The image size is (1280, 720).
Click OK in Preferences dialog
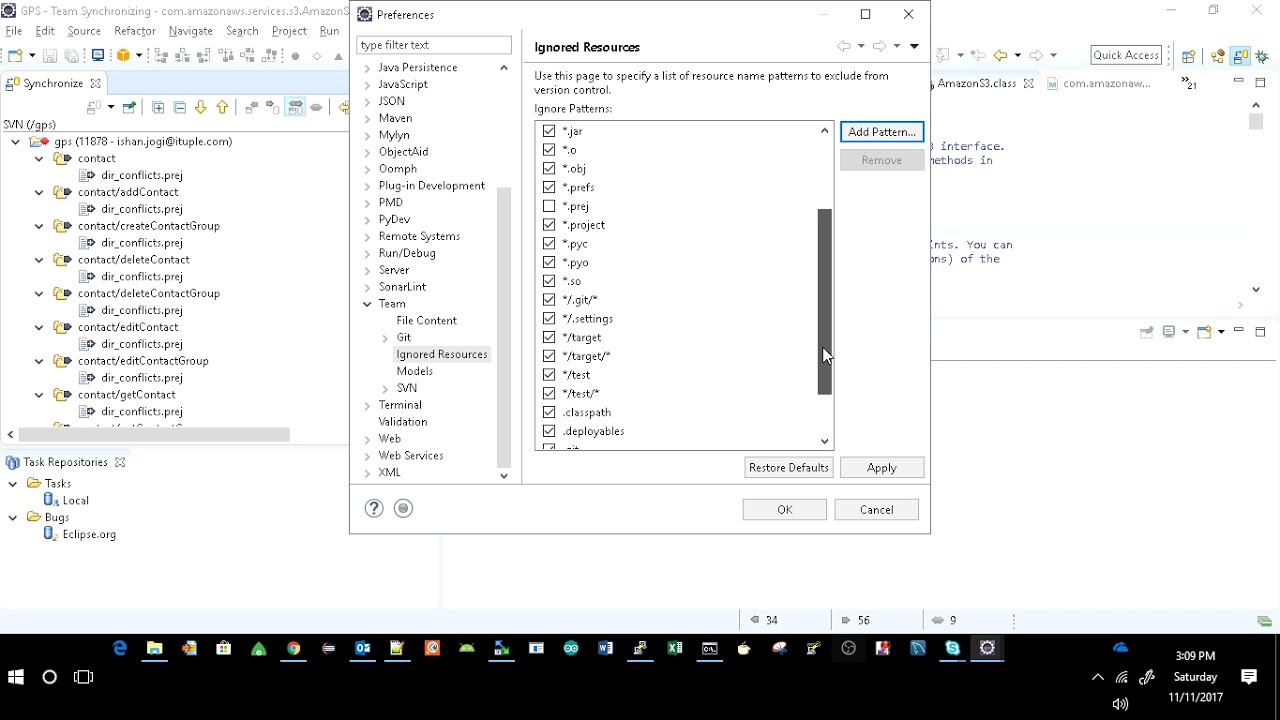[x=785, y=510]
